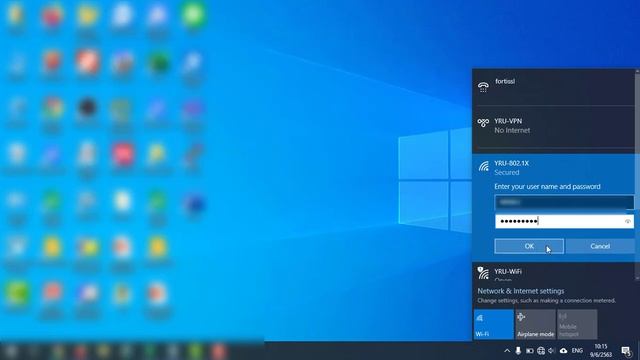This screenshot has height=360, width=640.
Task: Select the YRU-WiFi network name
Action: click(508, 271)
